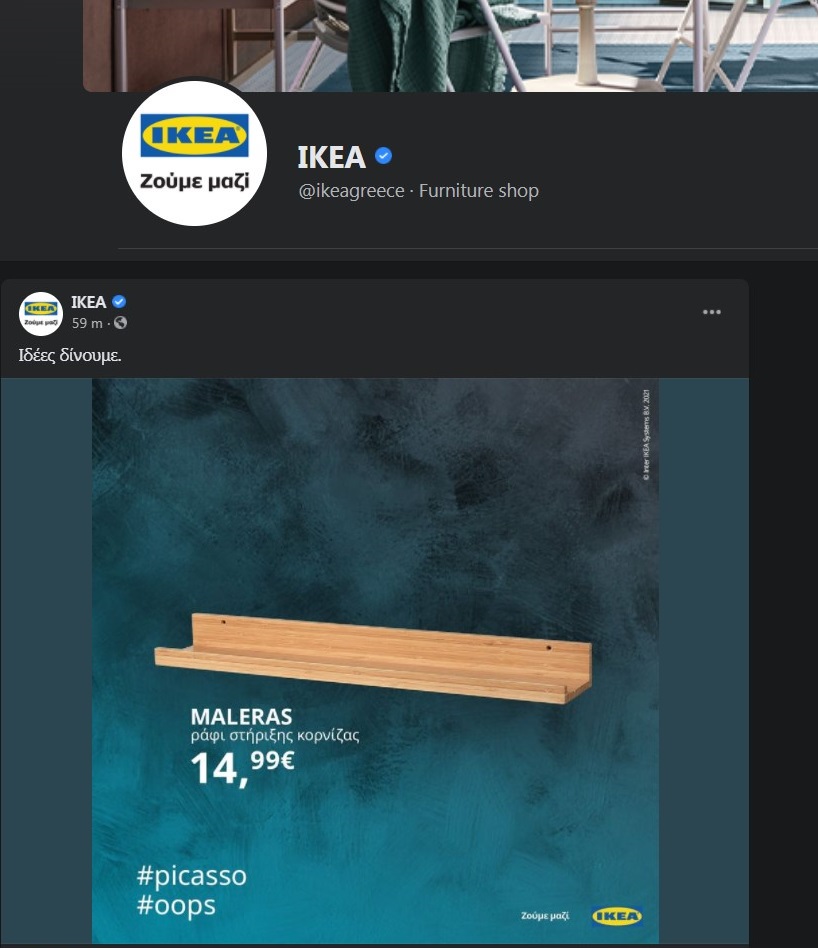Click the verified badge beside the page title

coord(384,156)
